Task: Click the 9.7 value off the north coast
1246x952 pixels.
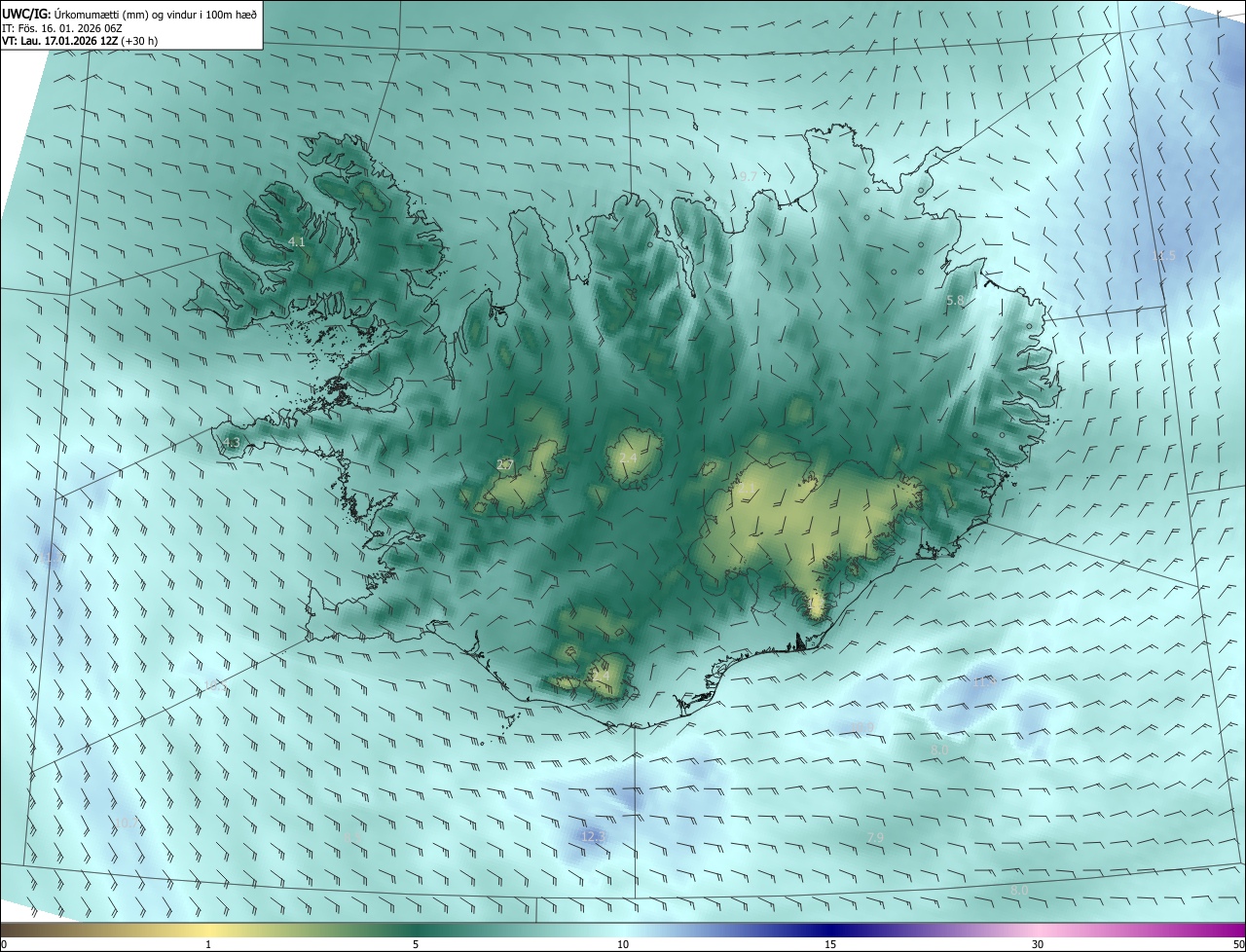Action: tap(748, 177)
